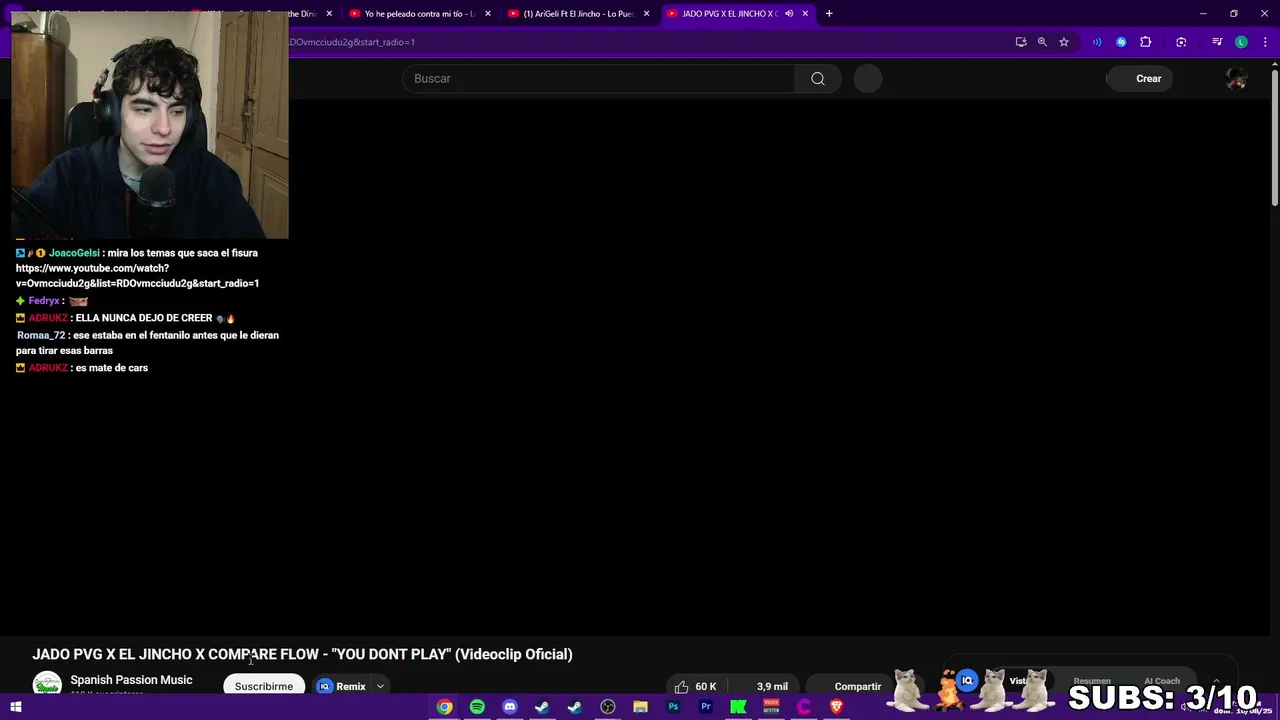Image resolution: width=1280 pixels, height=720 pixels.
Task: Open Discord from the taskbar
Action: [x=510, y=707]
